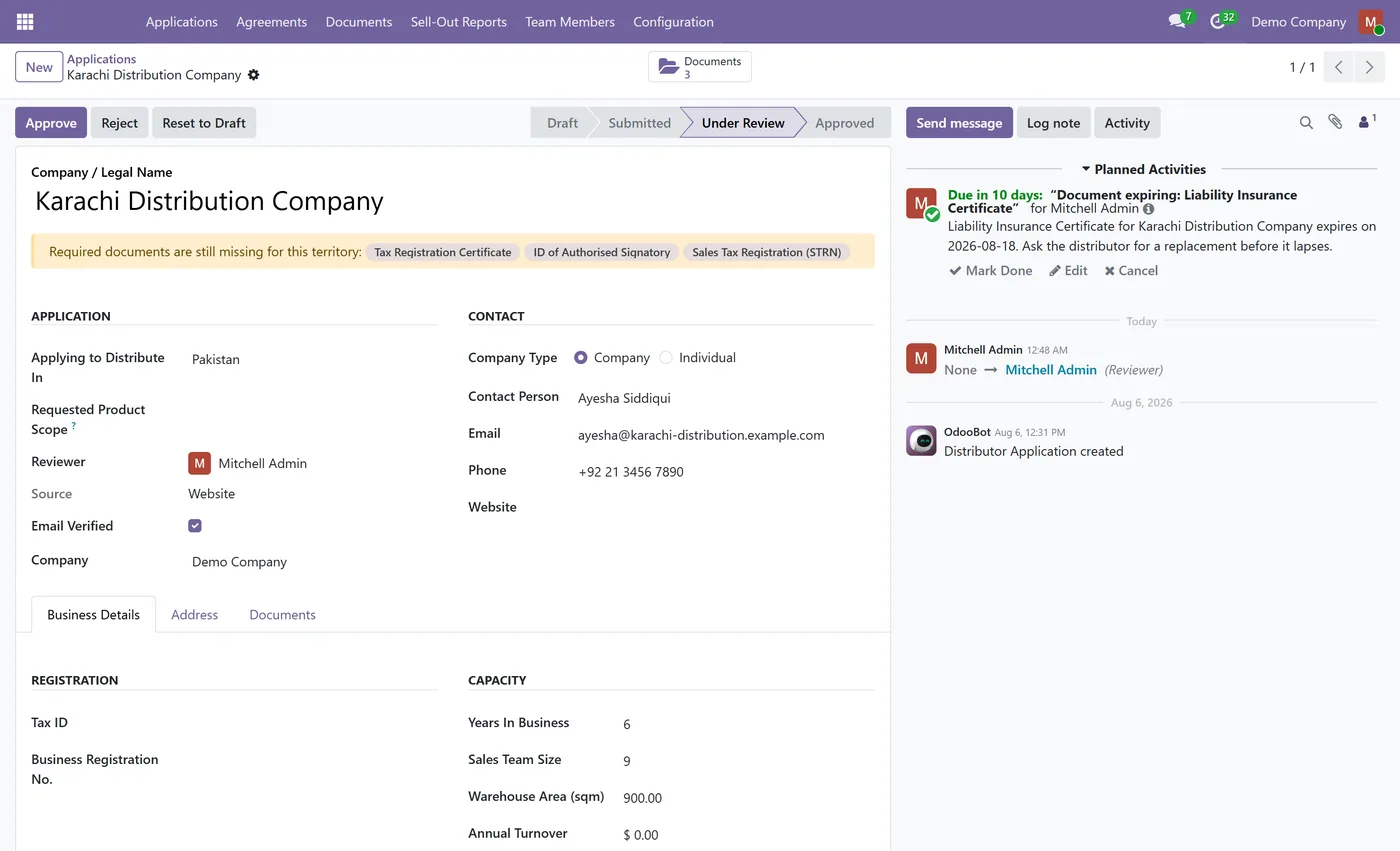Search the chatter messages
The width and height of the screenshot is (1400, 851).
[x=1306, y=123]
